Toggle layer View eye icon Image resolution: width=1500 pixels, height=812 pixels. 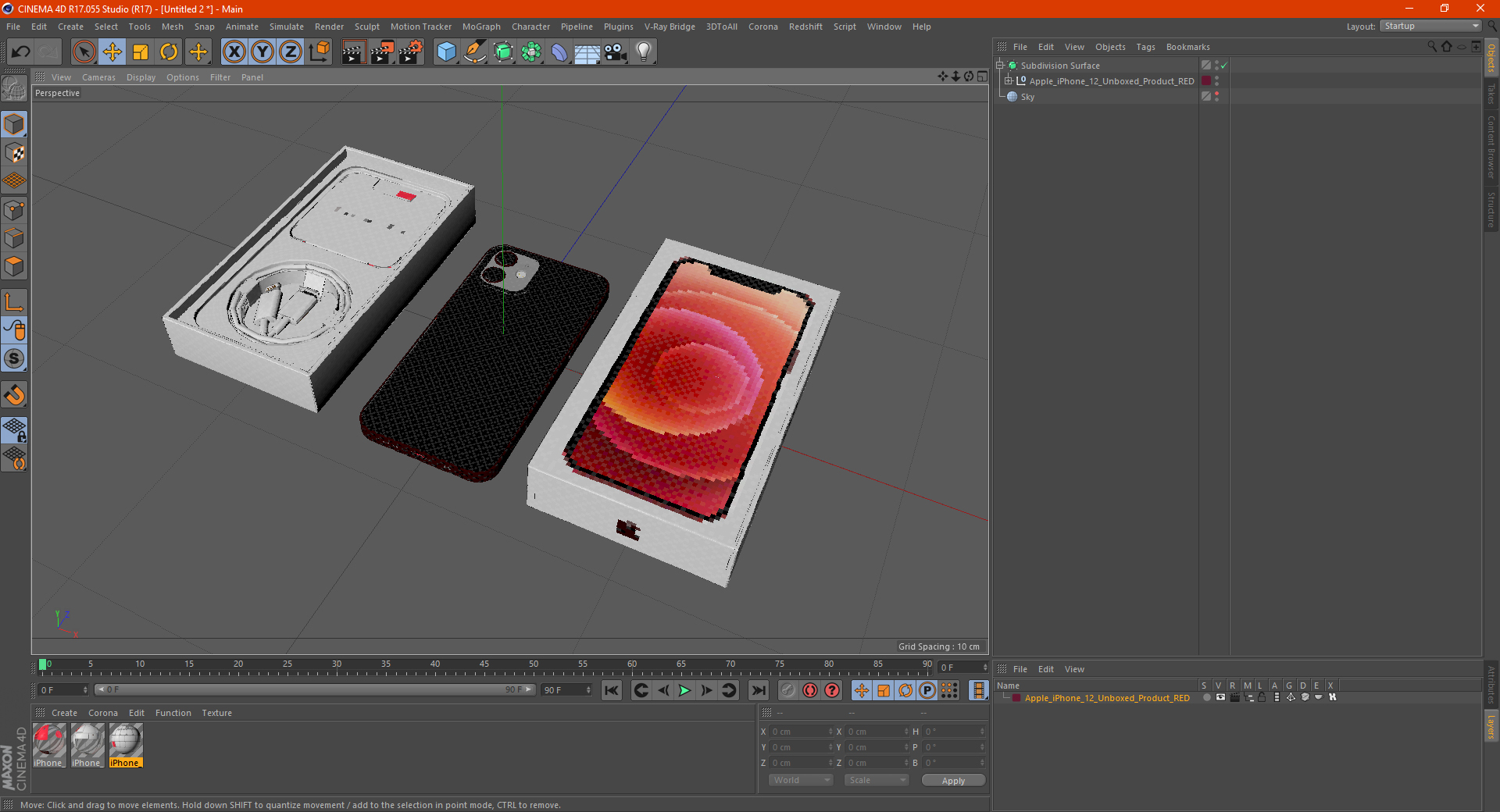tap(1220, 697)
